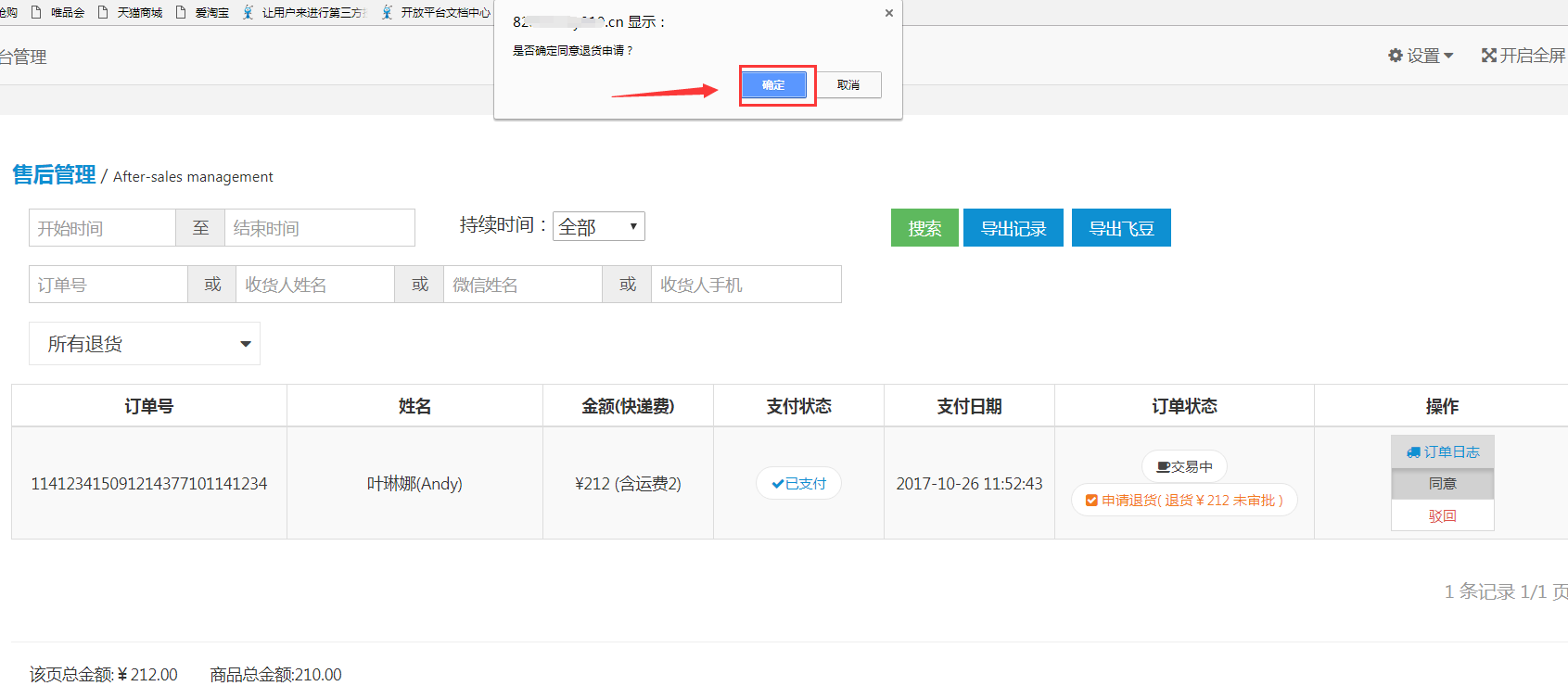Click 驳回 to reject the return
Image resolution: width=1568 pixels, height=686 pixels.
click(1443, 515)
